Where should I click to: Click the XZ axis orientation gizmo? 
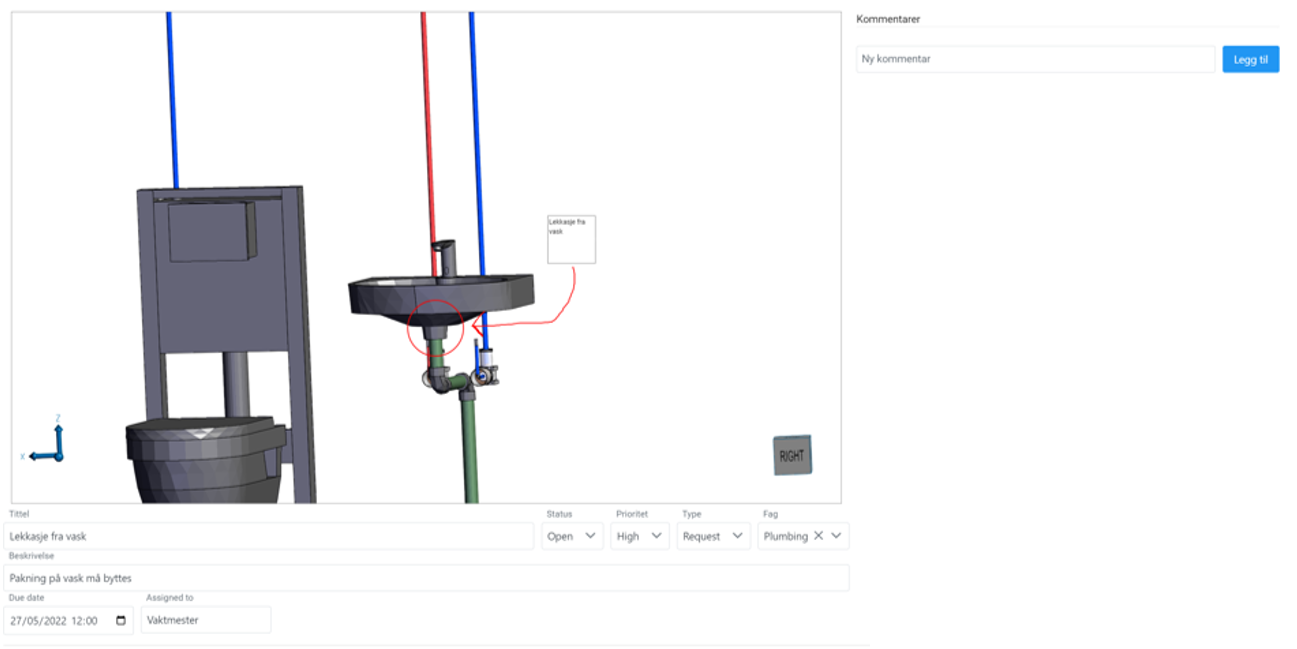click(45, 442)
